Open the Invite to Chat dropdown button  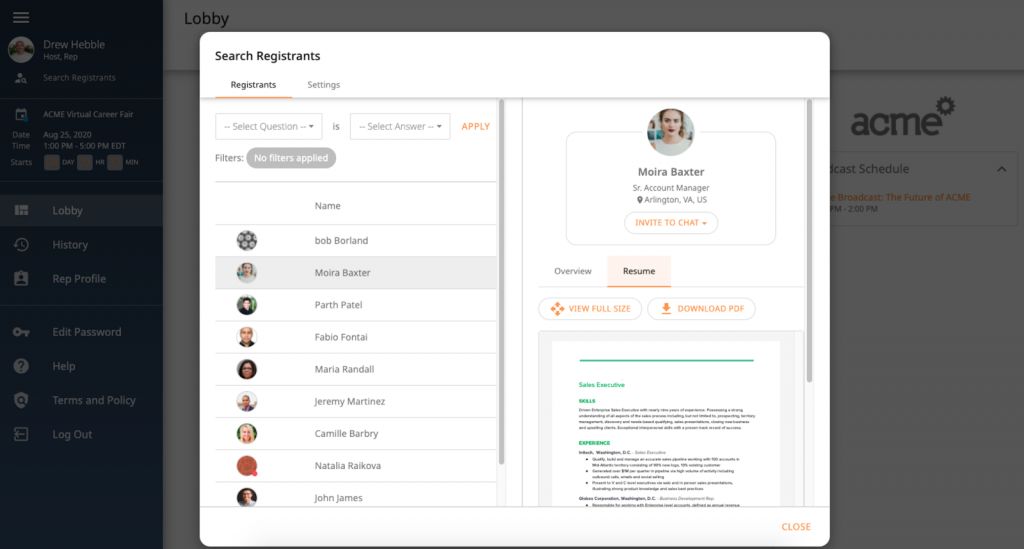pos(671,223)
